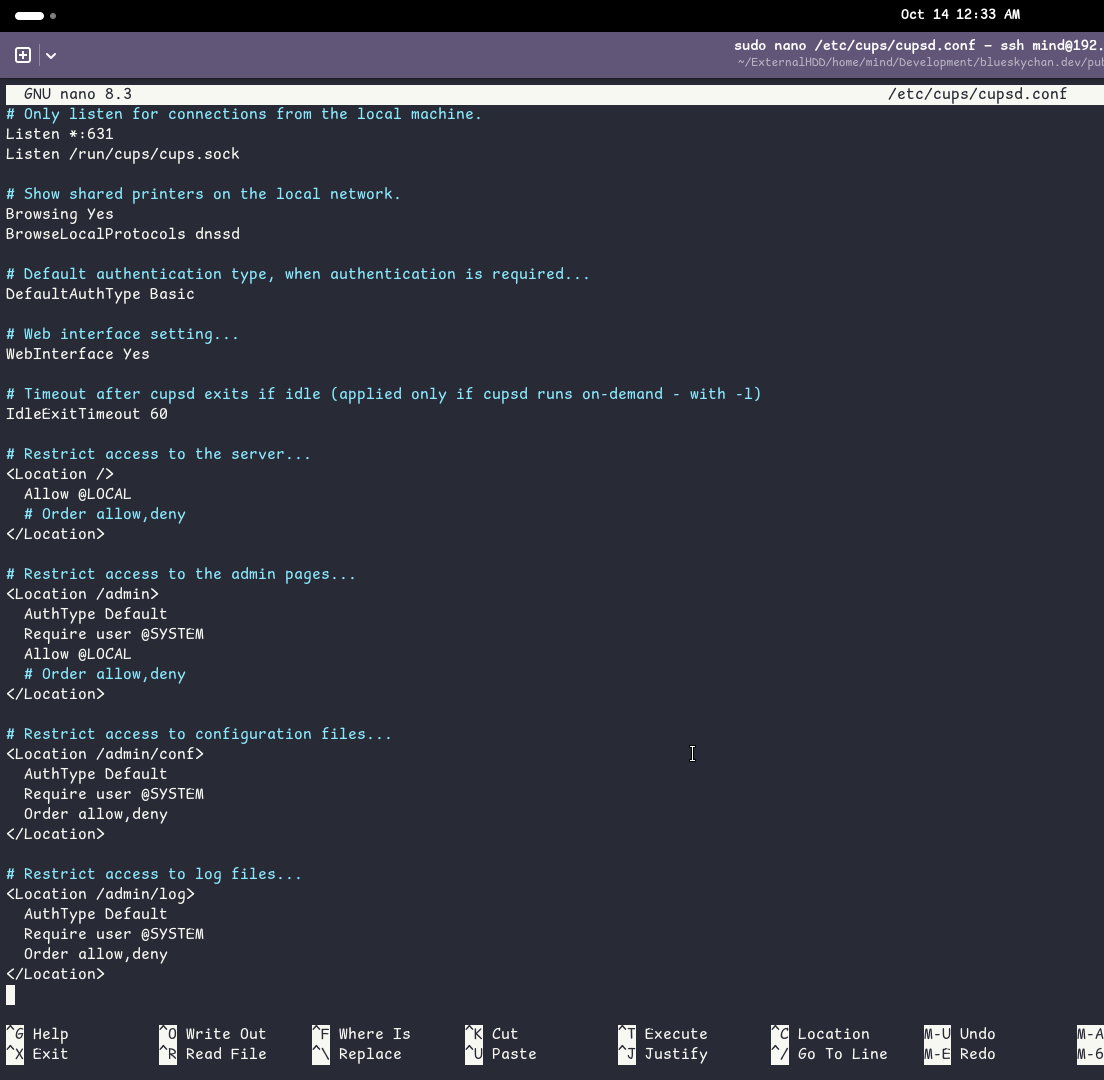Click the M-E Redo shortcut

point(959,1054)
